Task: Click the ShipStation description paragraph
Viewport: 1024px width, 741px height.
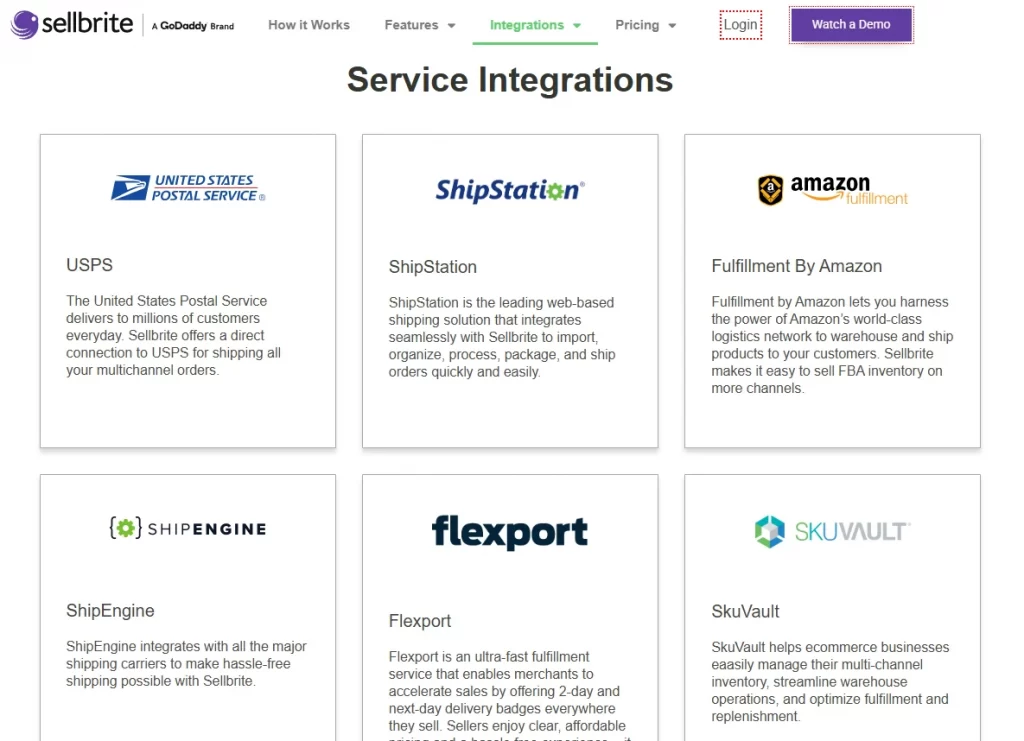Action: pos(502,338)
